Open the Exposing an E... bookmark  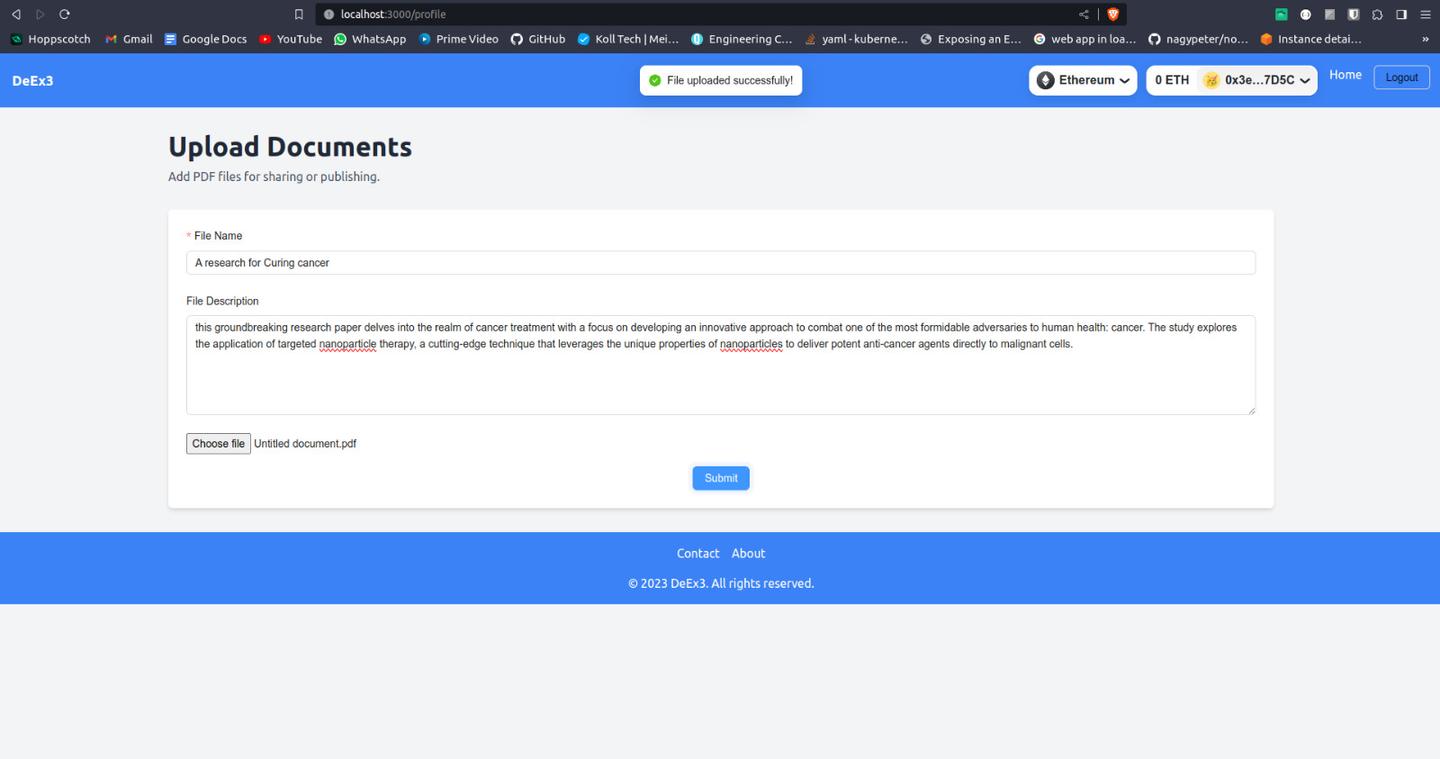click(971, 39)
